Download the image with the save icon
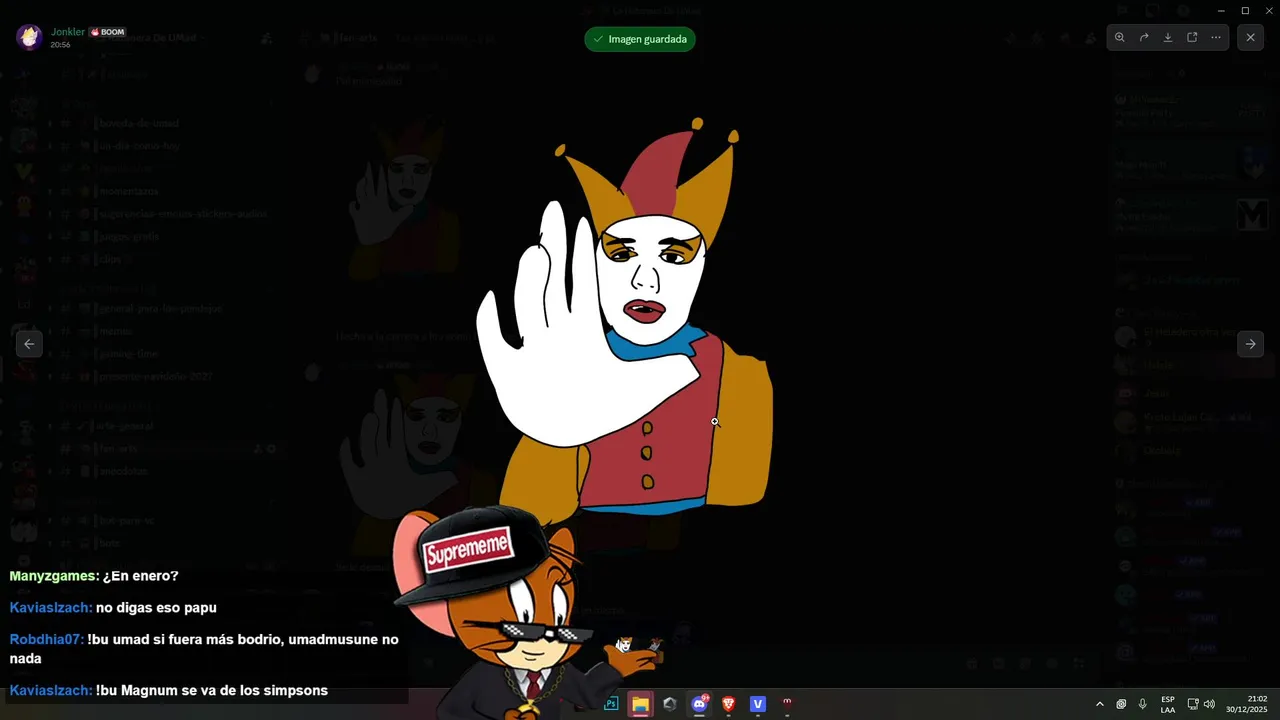 click(1168, 37)
